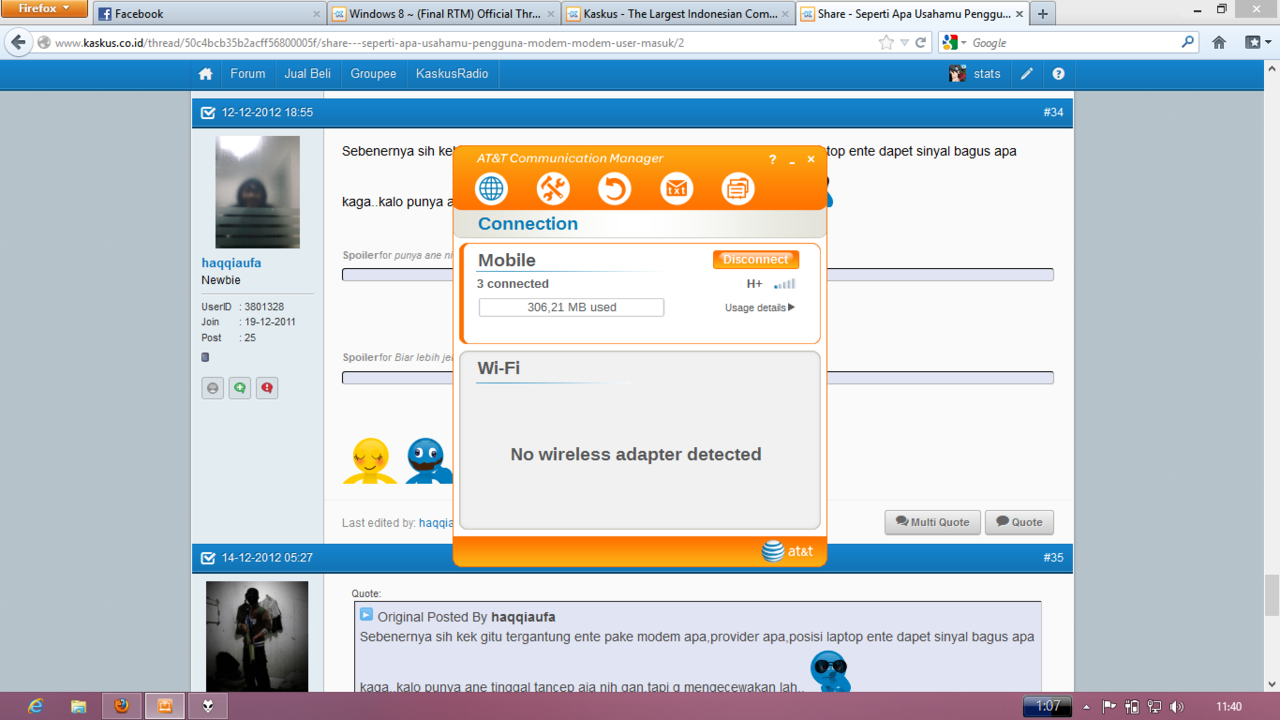Open a new Firefox tab
This screenshot has height=720, width=1280.
pyautogui.click(x=1043, y=14)
